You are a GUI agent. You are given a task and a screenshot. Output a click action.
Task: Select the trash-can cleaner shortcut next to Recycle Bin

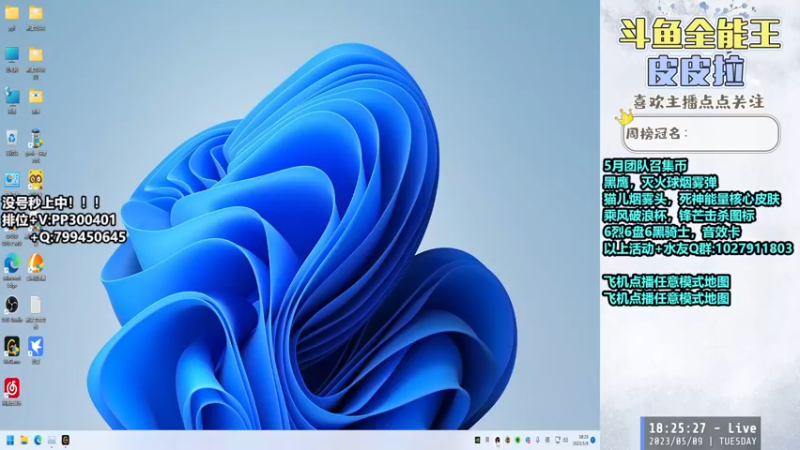[x=36, y=138]
